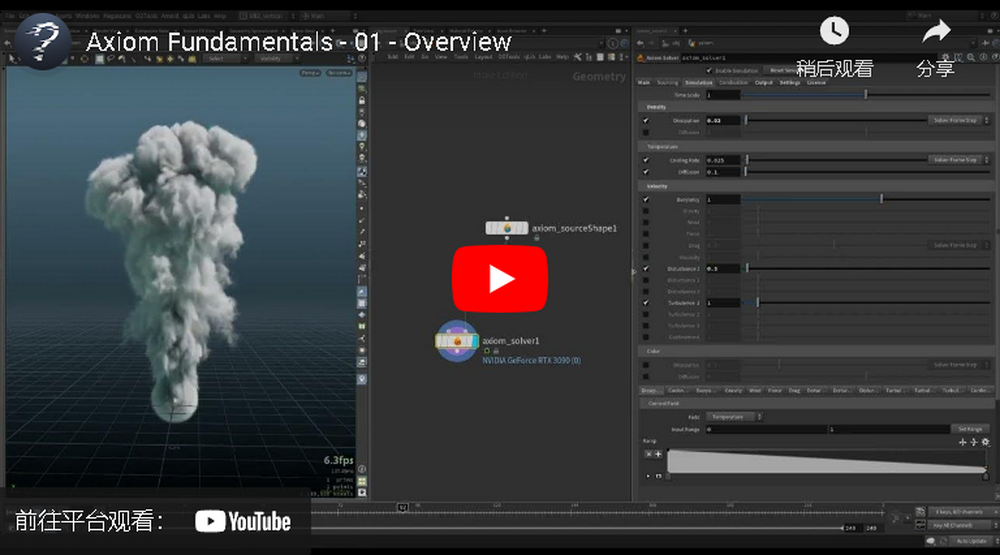Screen dimensions: 1000x555
Task: Click the YouTube logo to watch on platform
Action: click(x=243, y=521)
